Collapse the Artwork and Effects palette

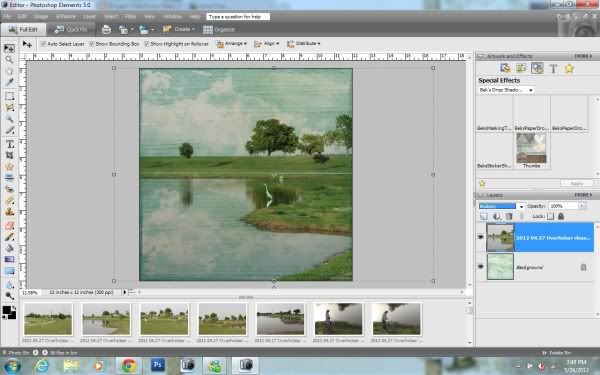(480, 56)
